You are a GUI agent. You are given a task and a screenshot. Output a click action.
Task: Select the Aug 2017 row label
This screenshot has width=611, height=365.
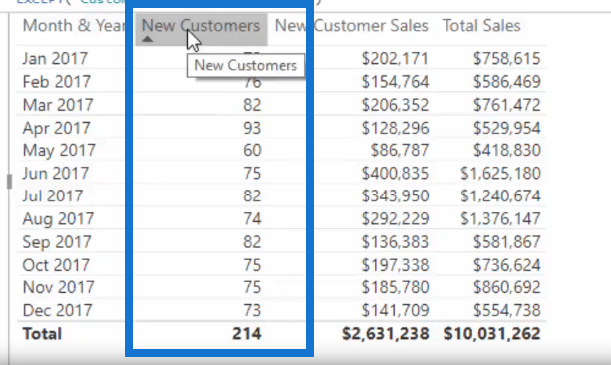58,219
